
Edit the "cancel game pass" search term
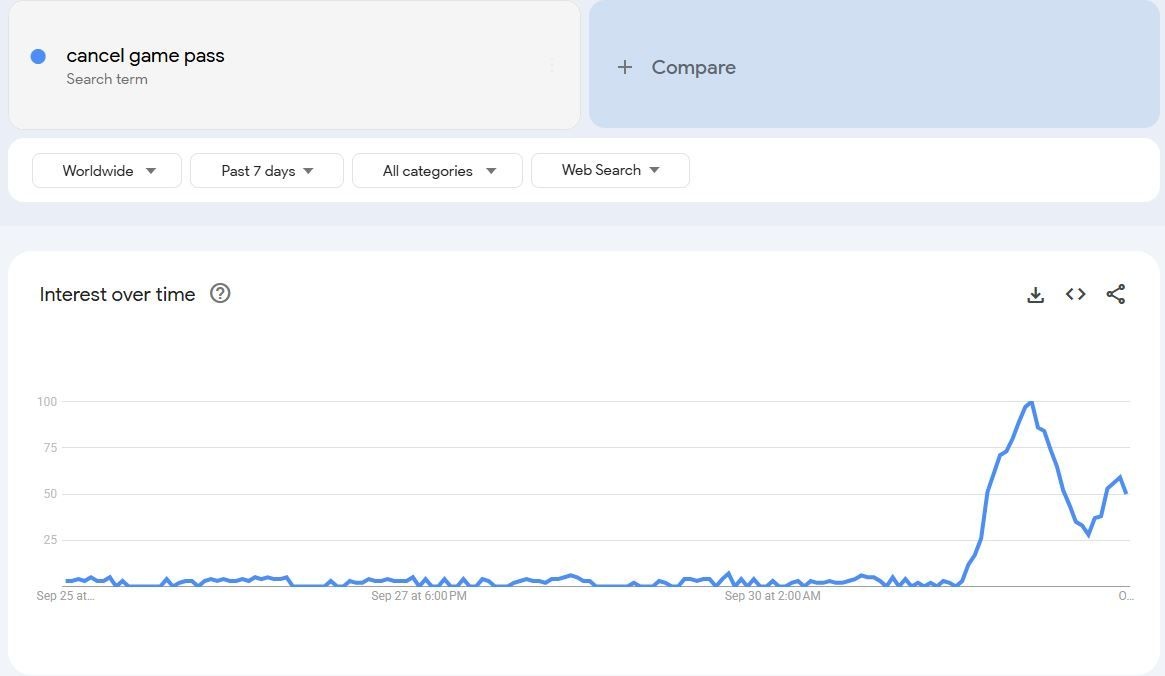(x=145, y=56)
